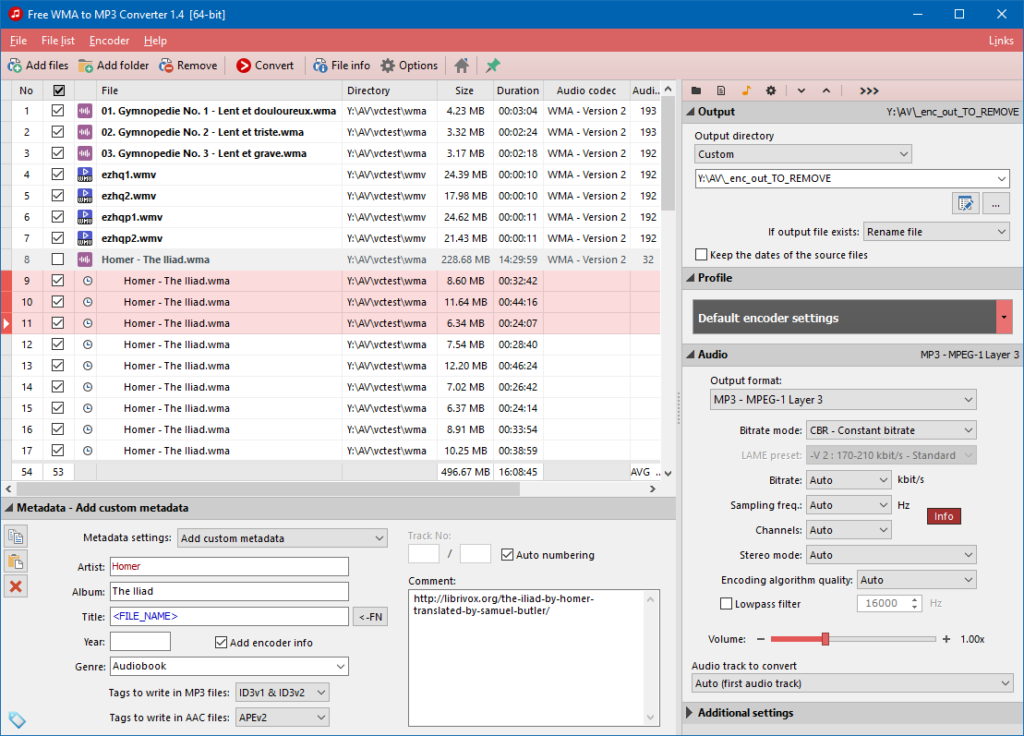Uncheck the Gymnopedie No. 1 file checkbox
The height and width of the screenshot is (736, 1024).
click(x=57, y=111)
